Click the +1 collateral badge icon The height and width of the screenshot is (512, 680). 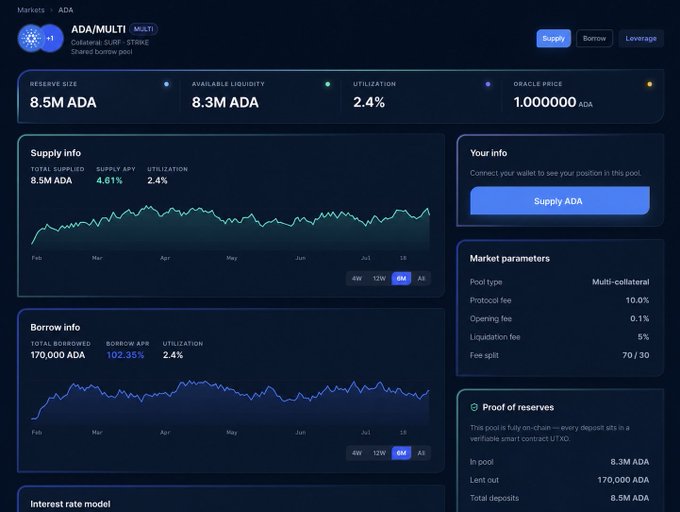point(52,38)
